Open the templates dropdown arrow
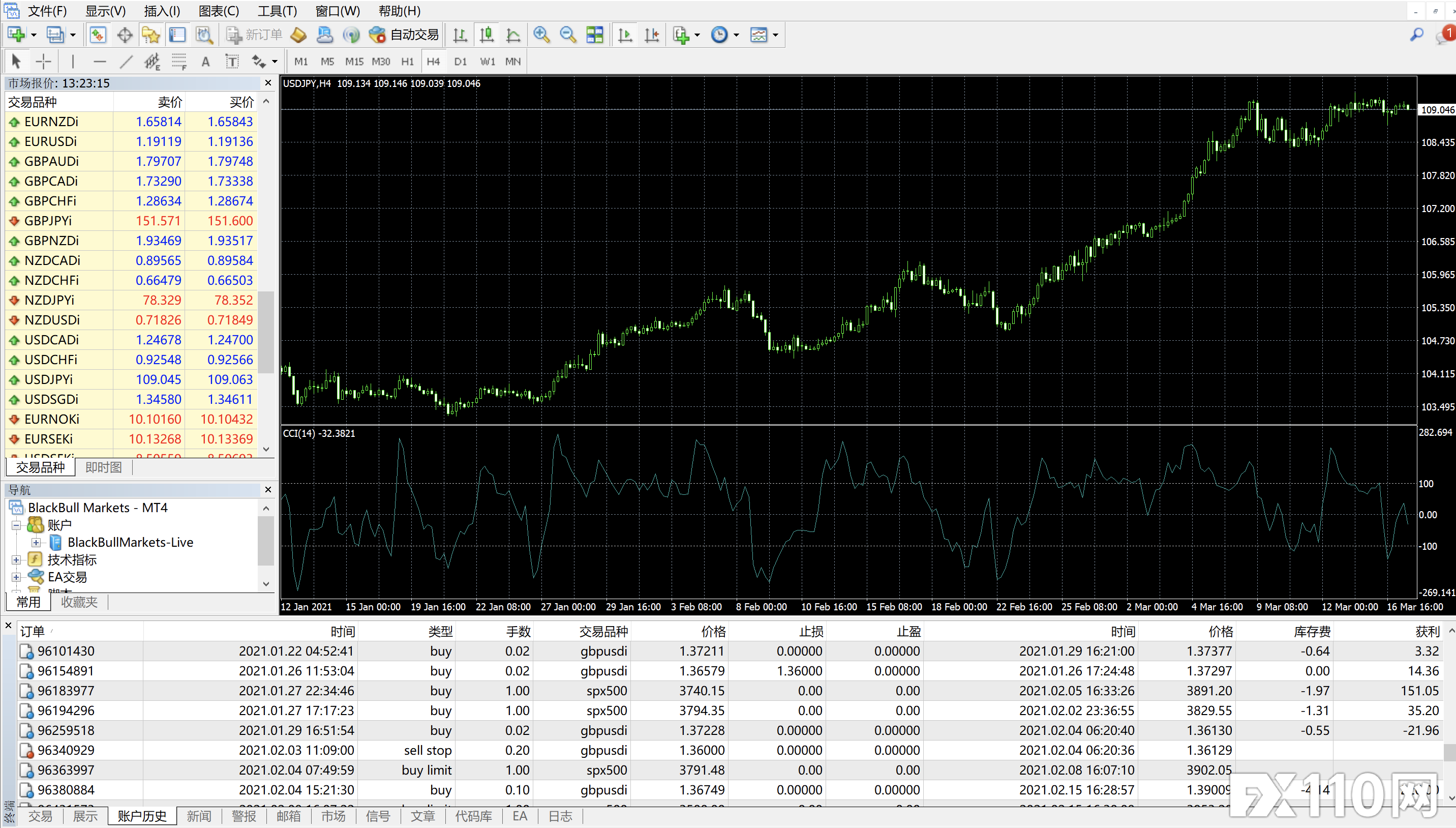 coord(775,35)
